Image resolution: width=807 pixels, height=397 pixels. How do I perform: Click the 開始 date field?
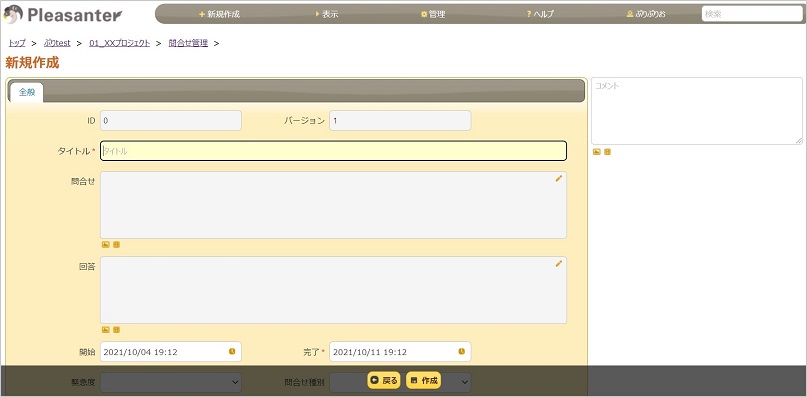[171, 352]
